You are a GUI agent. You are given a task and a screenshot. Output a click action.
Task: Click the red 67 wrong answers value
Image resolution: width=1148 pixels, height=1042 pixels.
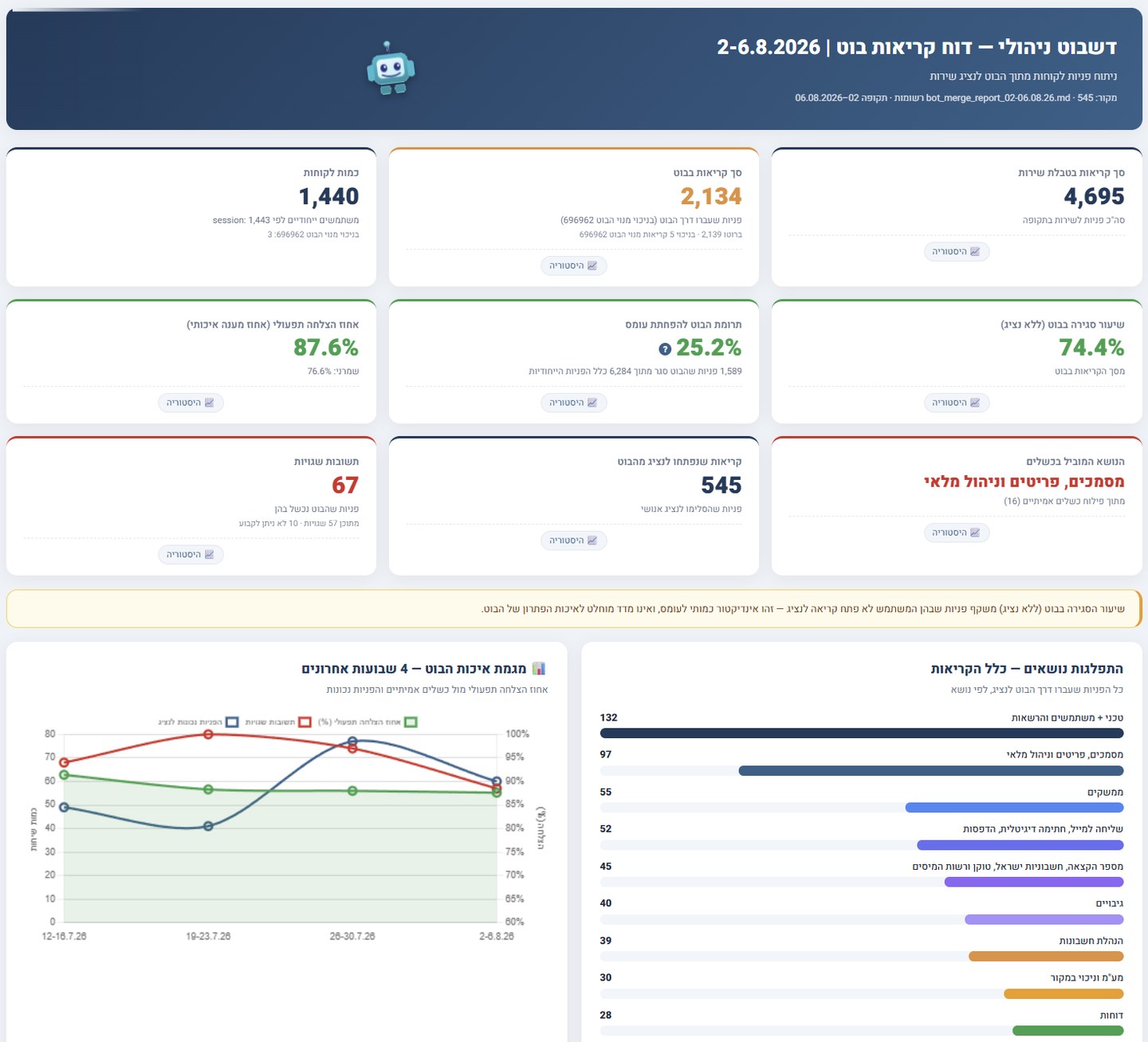[x=345, y=485]
